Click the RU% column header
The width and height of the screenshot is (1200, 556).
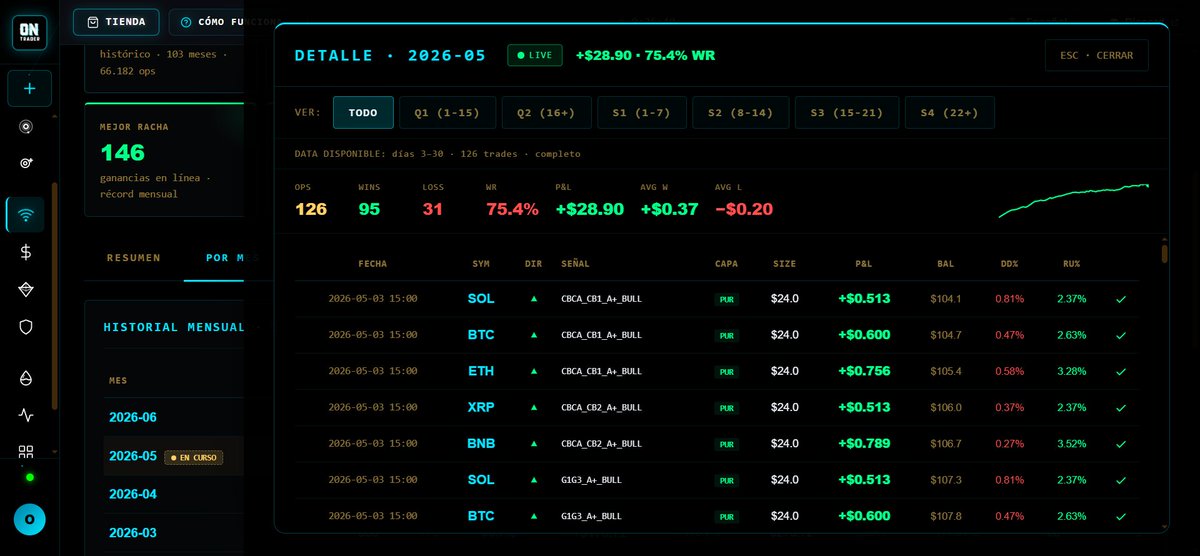tap(1071, 264)
